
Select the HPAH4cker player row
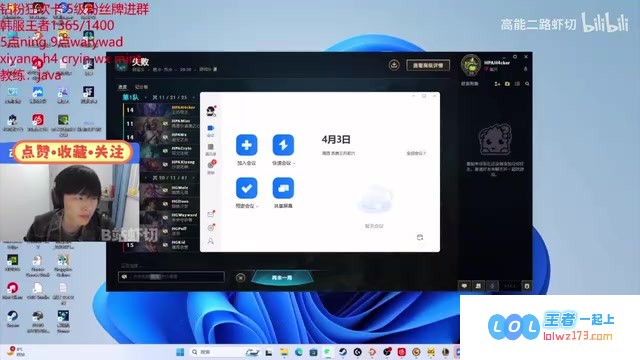click(x=161, y=110)
